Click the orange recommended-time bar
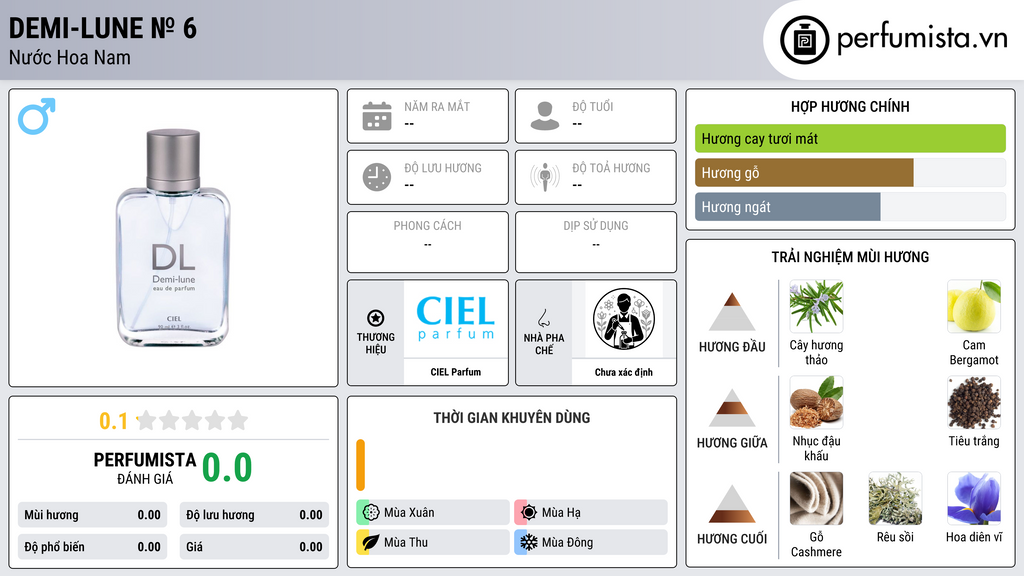 (x=360, y=465)
